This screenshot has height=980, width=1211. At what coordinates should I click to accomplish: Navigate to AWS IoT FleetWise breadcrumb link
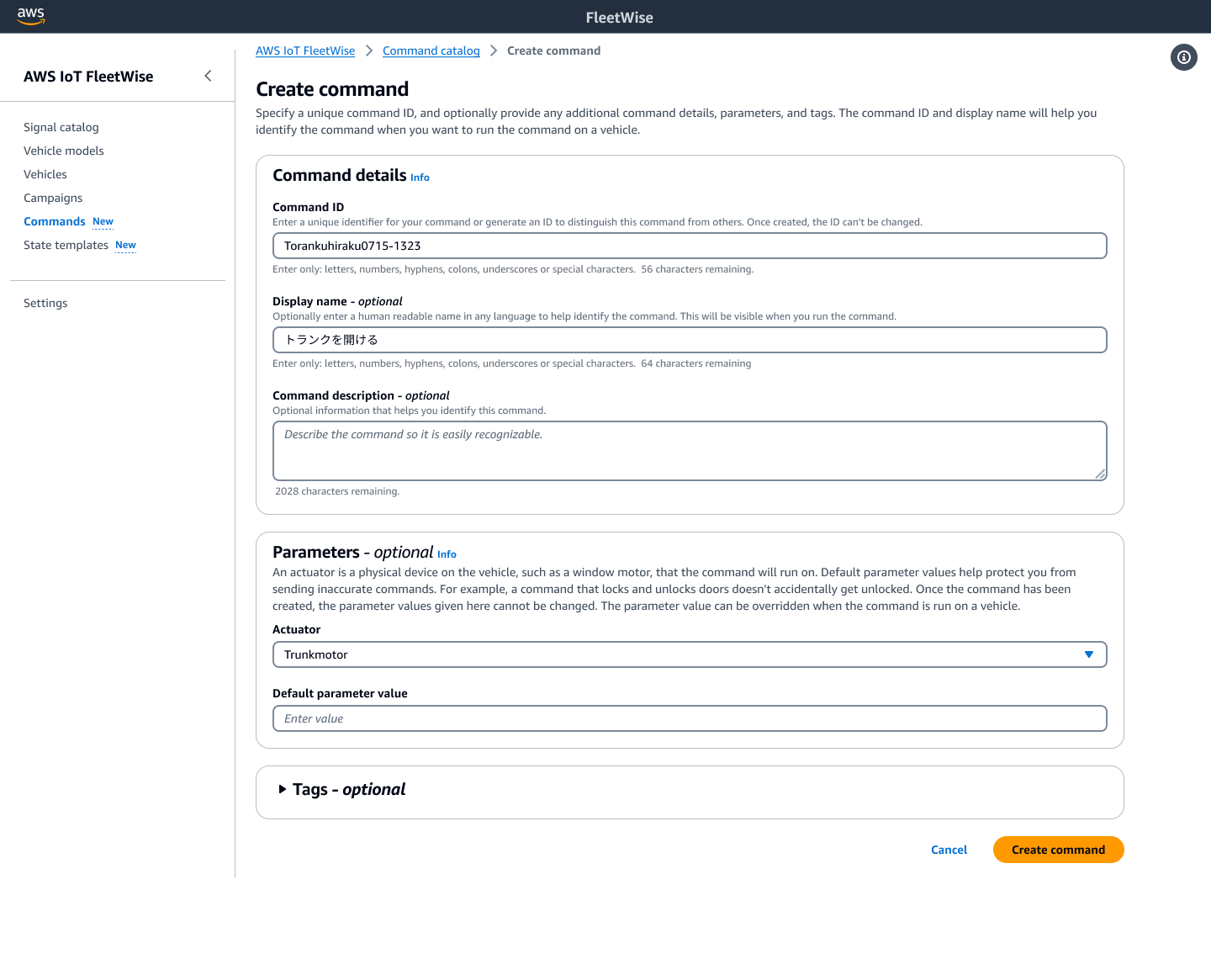click(305, 50)
